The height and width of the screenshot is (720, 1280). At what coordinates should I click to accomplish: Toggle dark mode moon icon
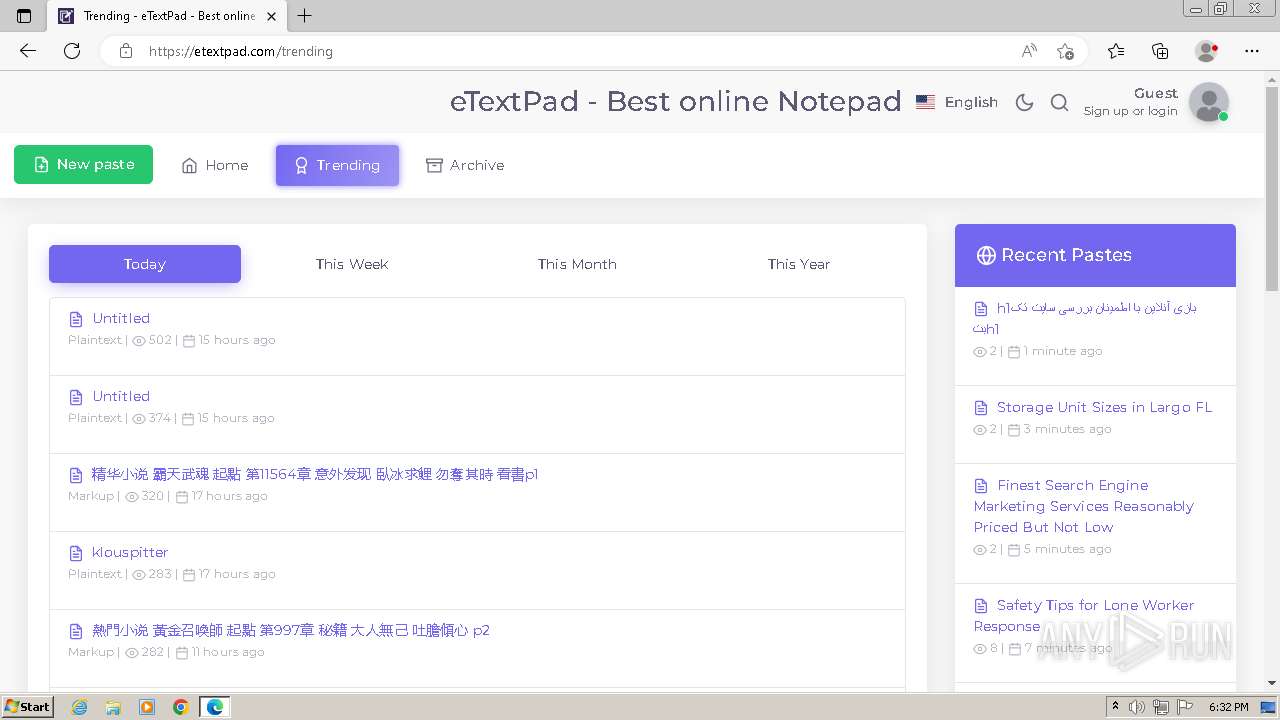coord(1024,102)
